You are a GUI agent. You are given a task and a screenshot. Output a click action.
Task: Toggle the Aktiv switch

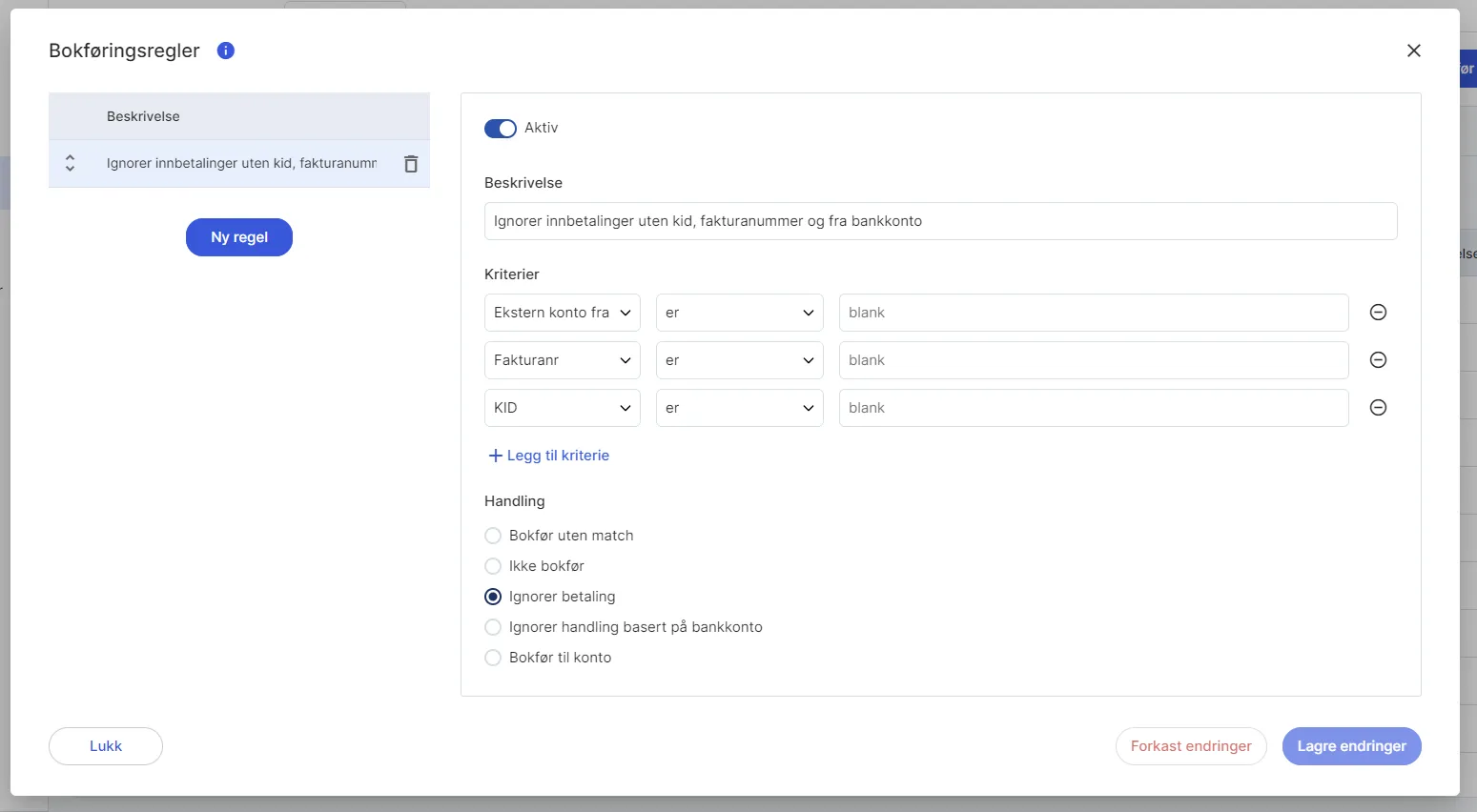pos(501,129)
